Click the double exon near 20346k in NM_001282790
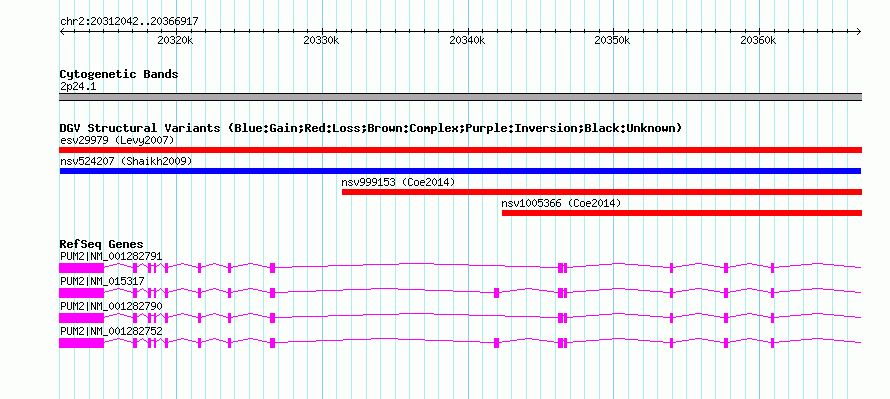The width and height of the screenshot is (890, 399). [x=562, y=318]
